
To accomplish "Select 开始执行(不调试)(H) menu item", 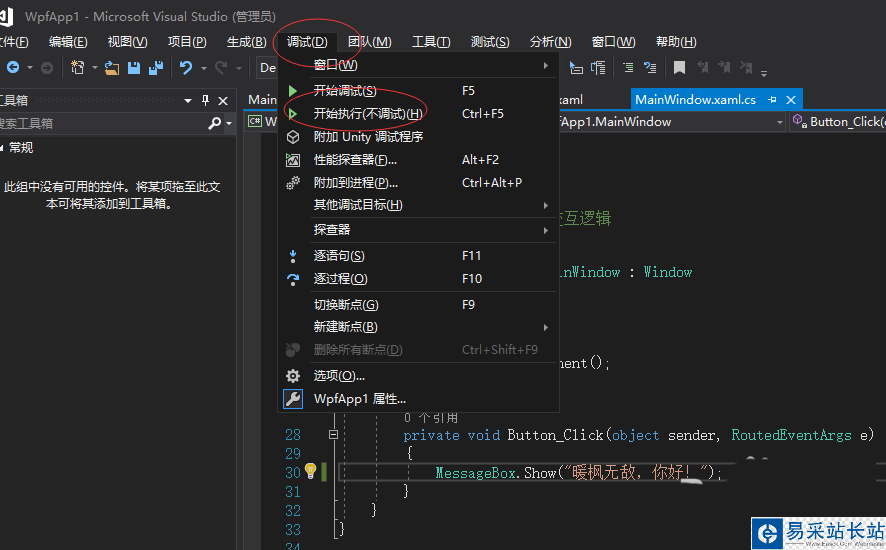I will coord(418,114).
